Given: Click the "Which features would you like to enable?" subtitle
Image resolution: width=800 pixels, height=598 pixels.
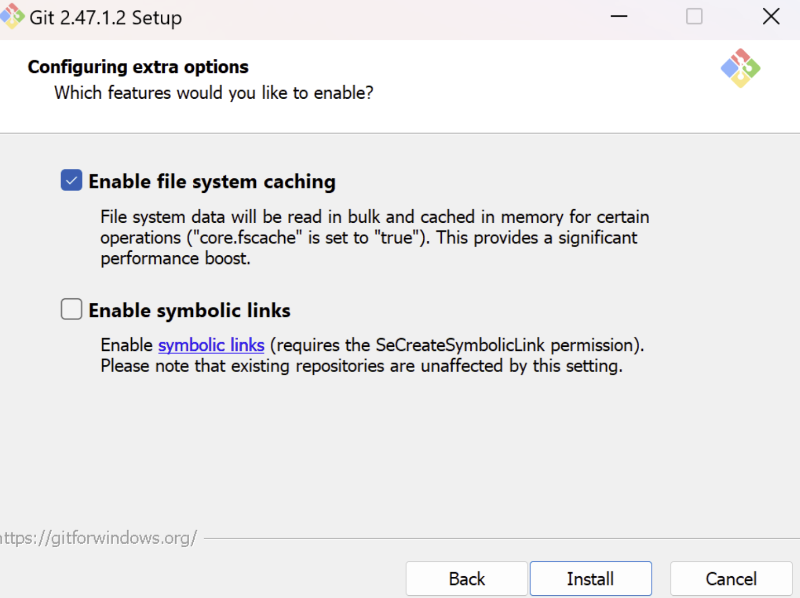Looking at the screenshot, I should 214,93.
